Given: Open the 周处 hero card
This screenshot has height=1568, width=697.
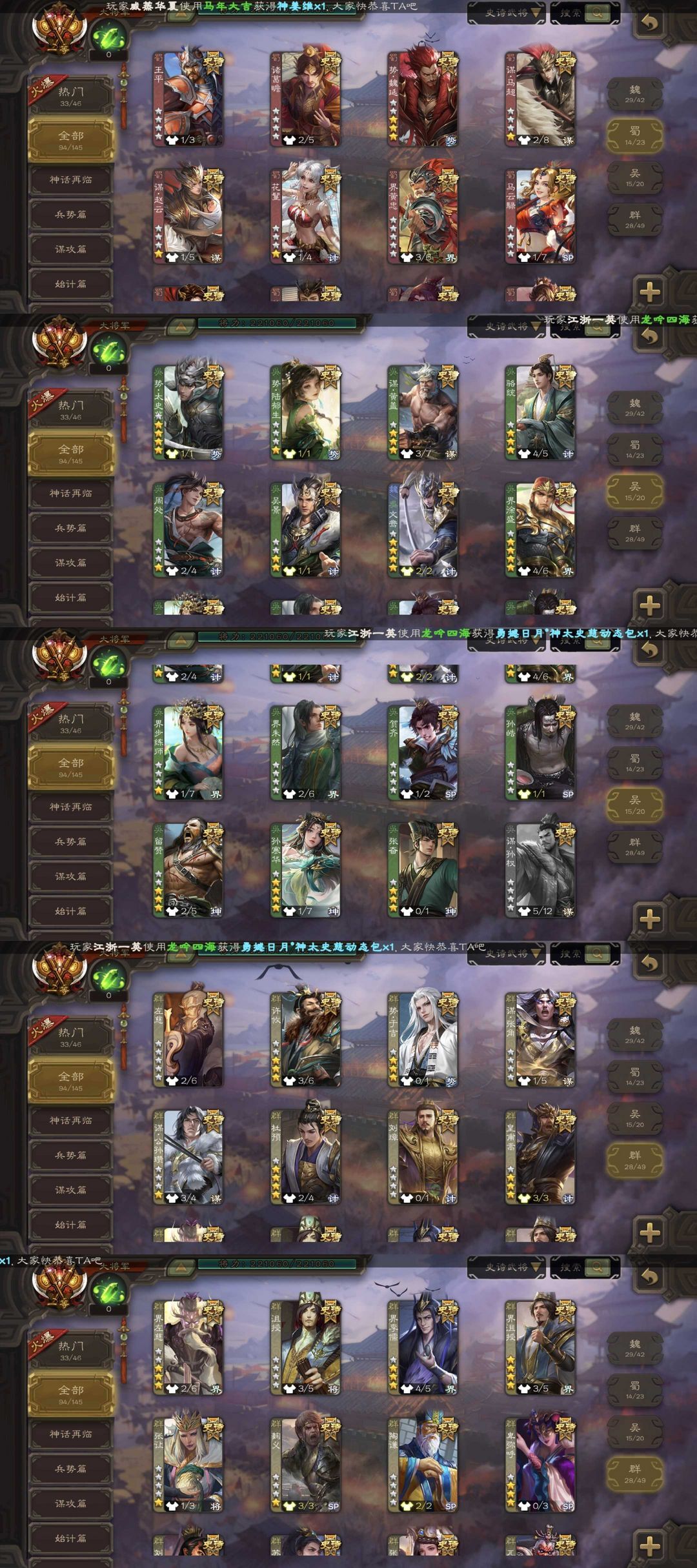Looking at the screenshot, I should click(188, 530).
